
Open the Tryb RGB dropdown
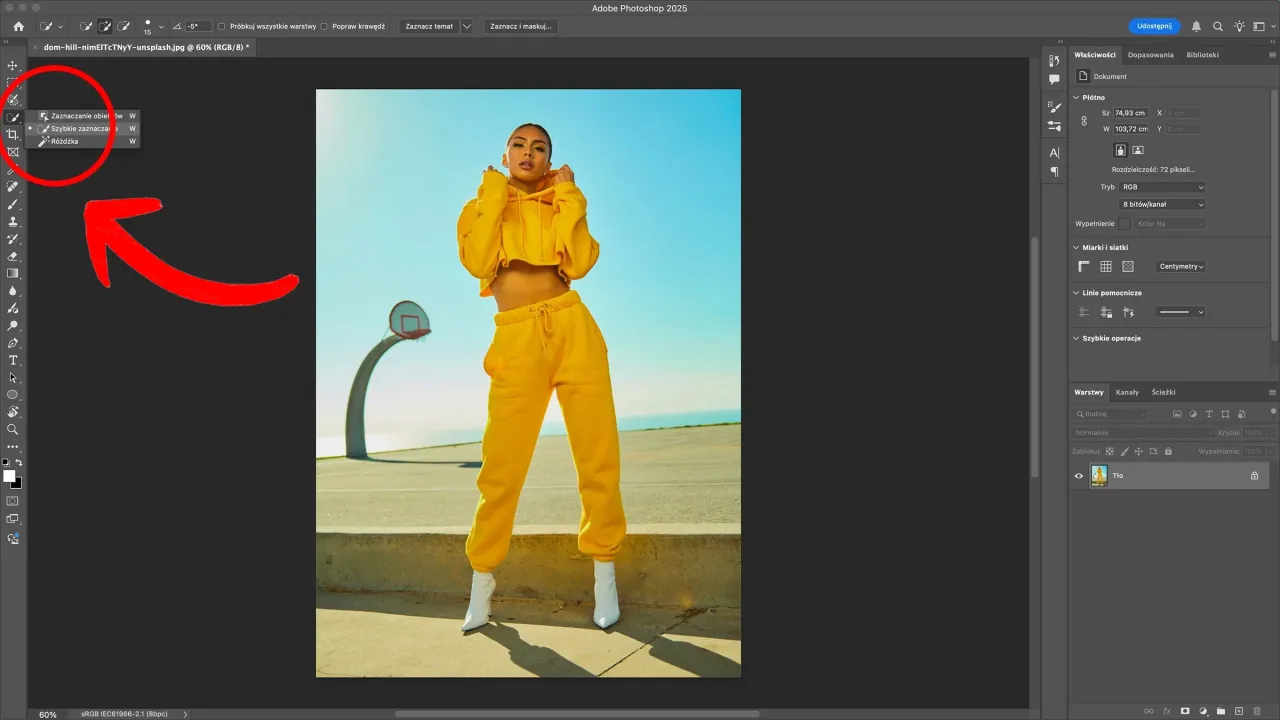(x=1163, y=186)
